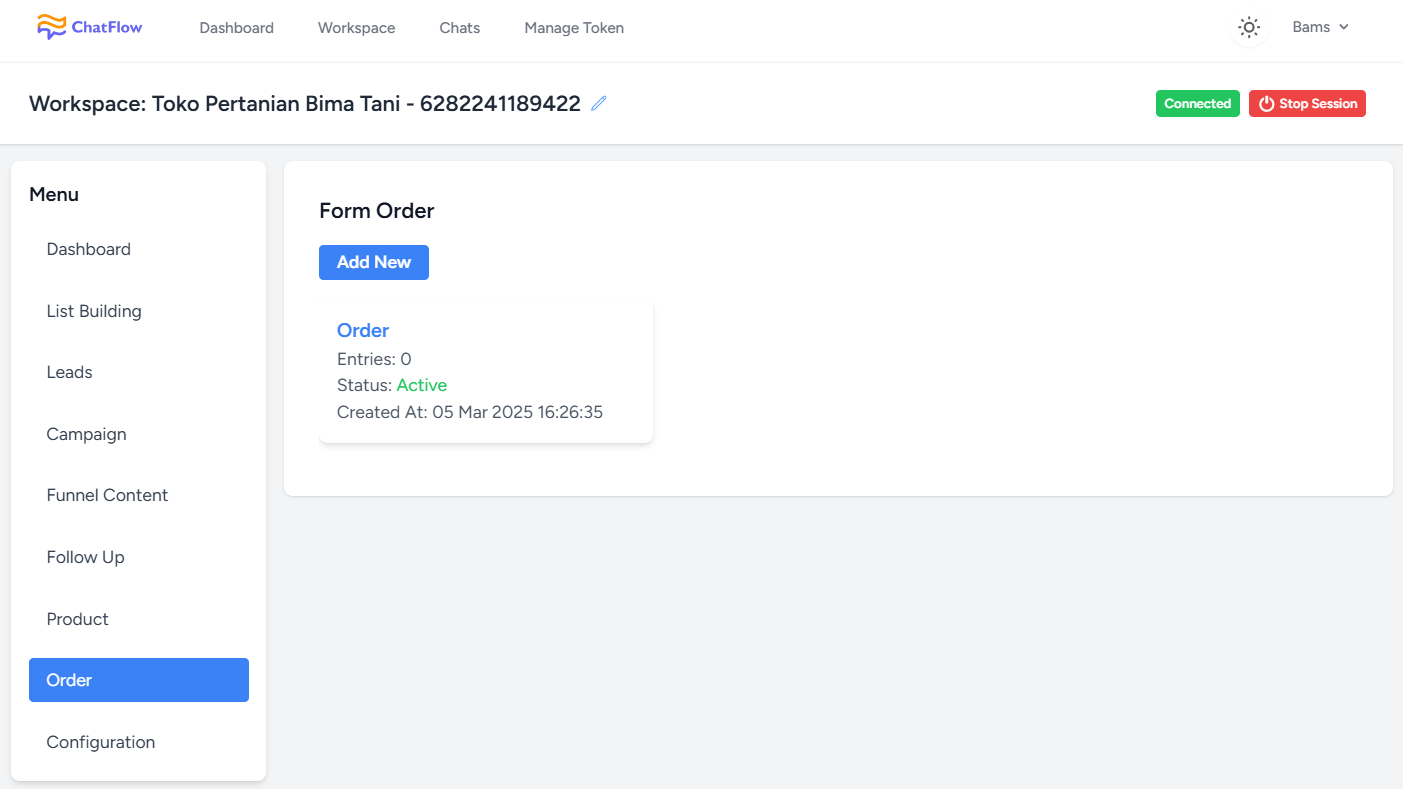Click the Add New button
The width and height of the screenshot is (1403, 789).
click(374, 262)
